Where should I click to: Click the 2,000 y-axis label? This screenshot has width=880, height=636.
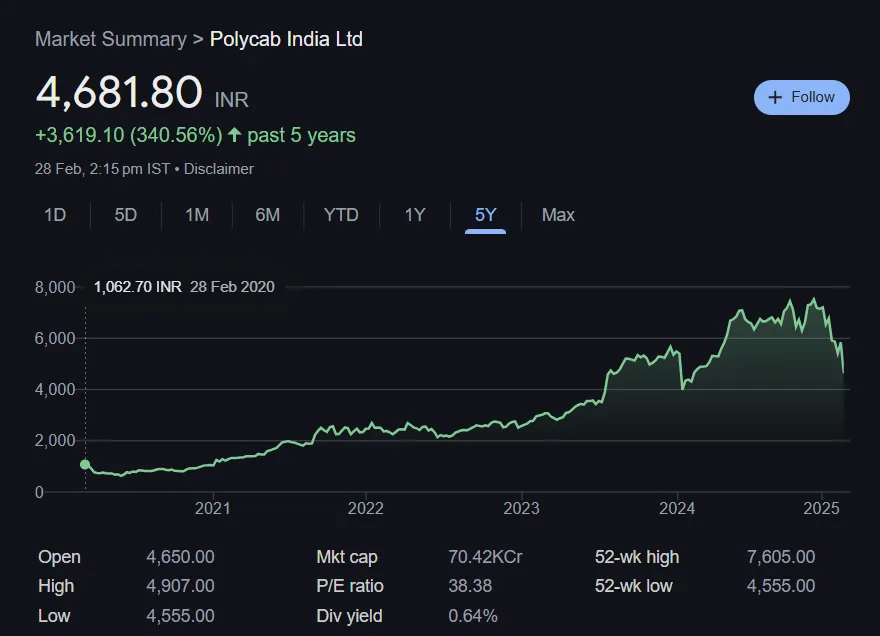(55, 441)
